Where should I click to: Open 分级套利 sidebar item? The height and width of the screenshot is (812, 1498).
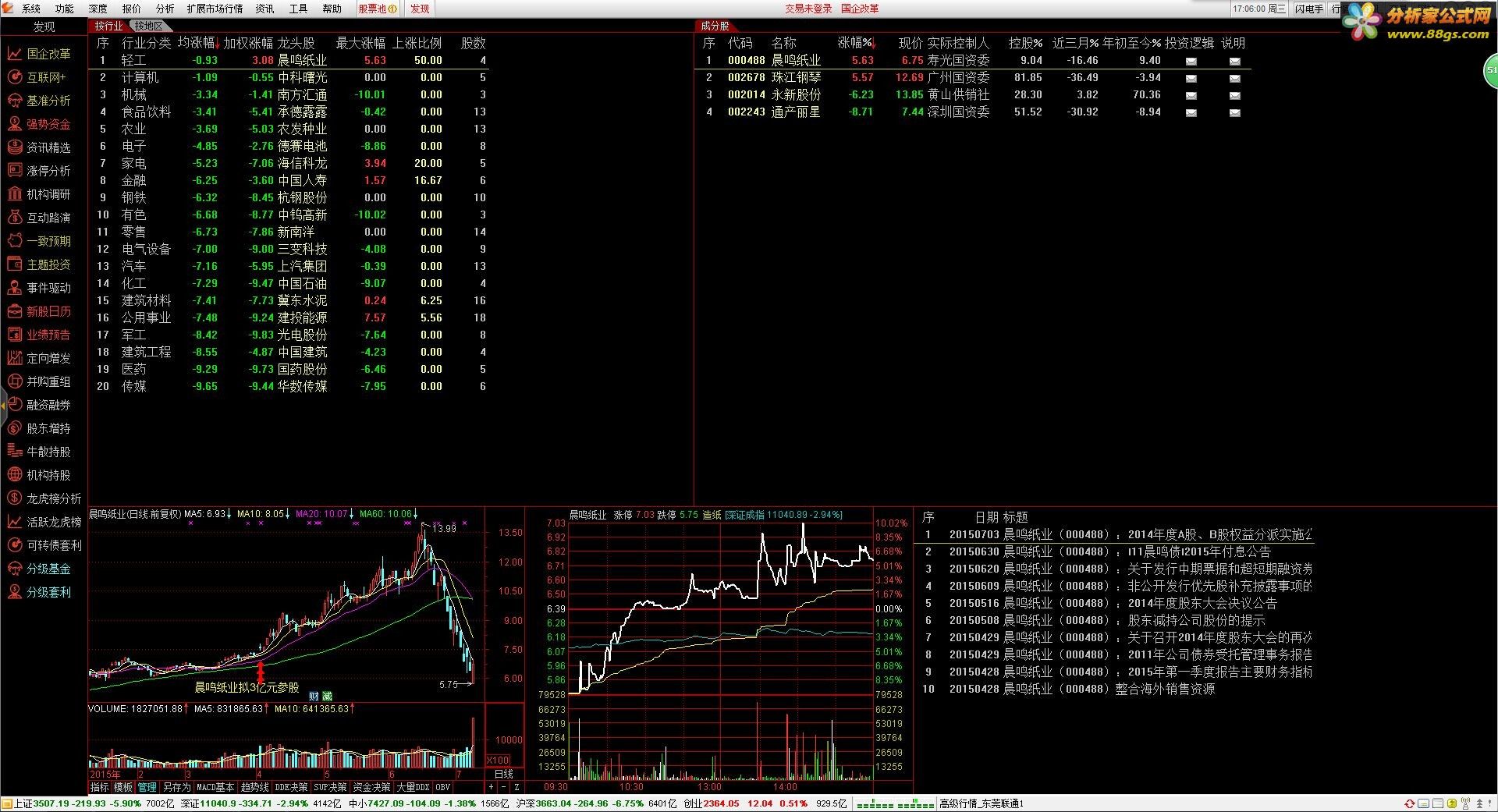coord(39,592)
